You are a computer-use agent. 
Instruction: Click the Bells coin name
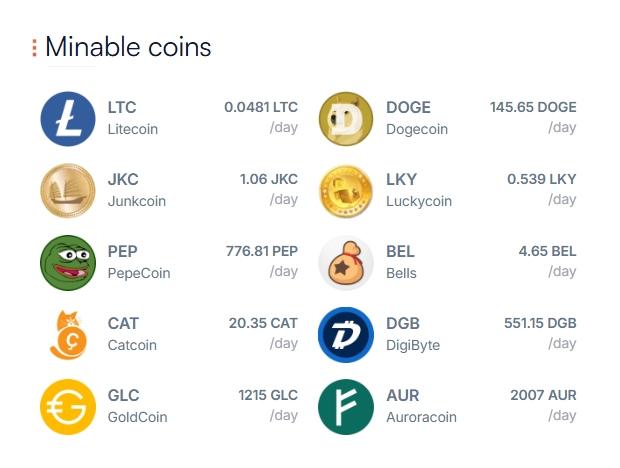(401, 273)
